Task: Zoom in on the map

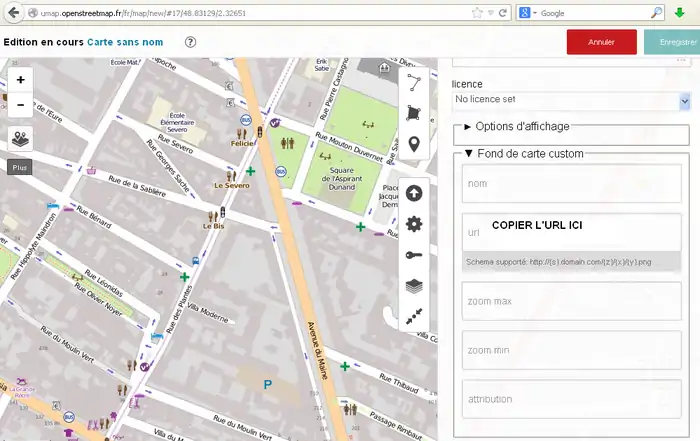Action: [21, 80]
